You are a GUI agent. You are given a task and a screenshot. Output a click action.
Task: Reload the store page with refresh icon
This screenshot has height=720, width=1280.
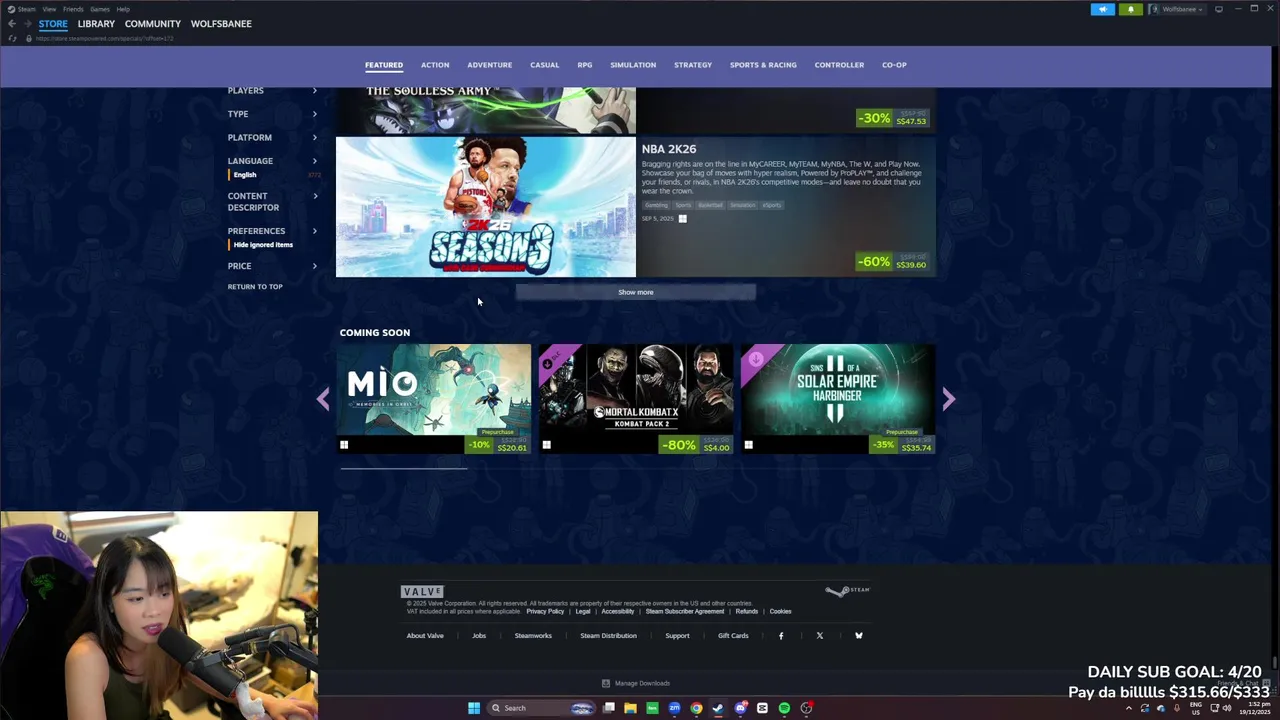point(12,38)
